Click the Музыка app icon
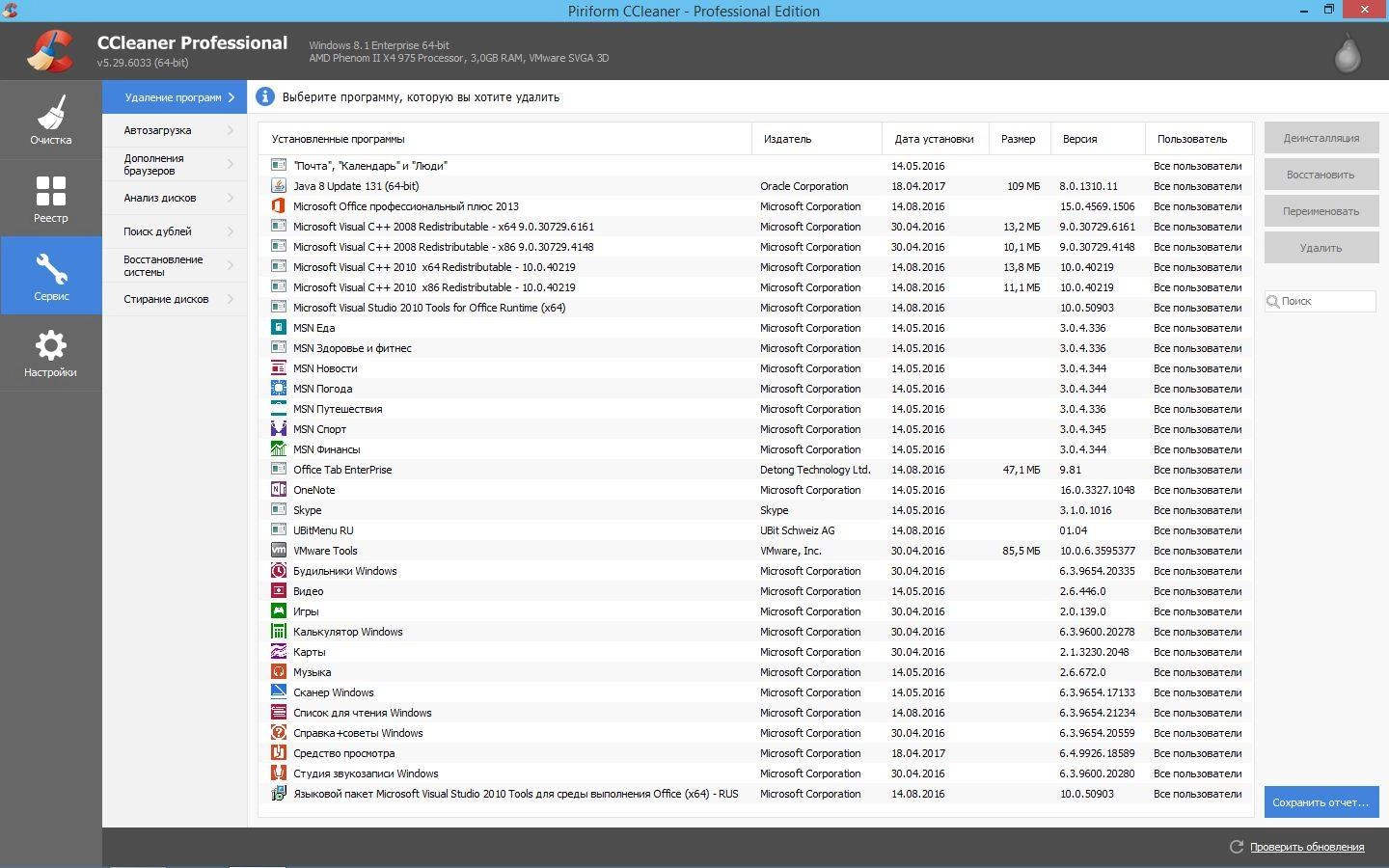 point(279,672)
